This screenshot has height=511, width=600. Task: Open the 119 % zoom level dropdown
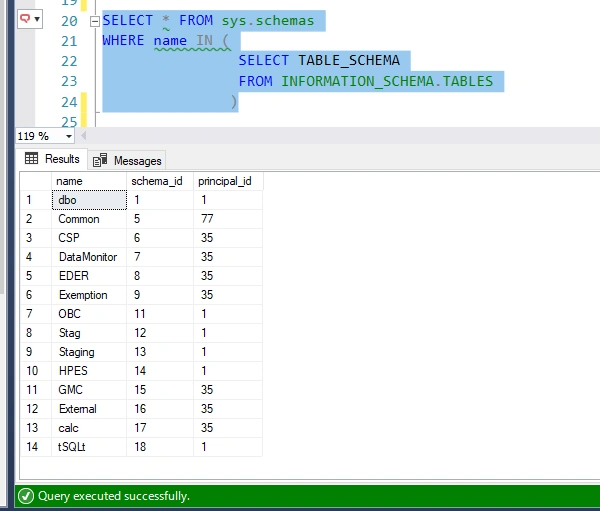(69, 136)
